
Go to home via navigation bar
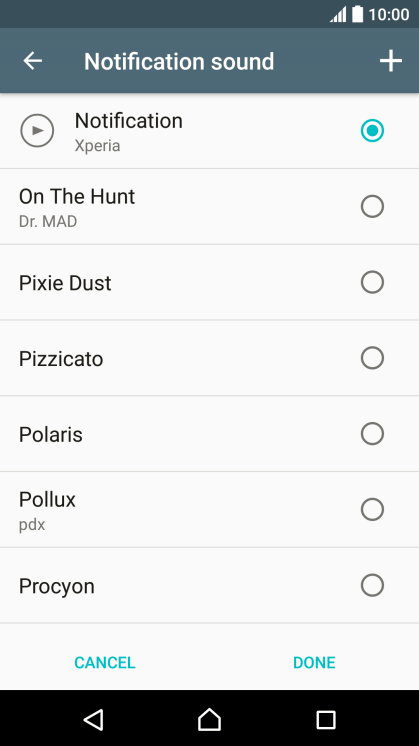[x=209, y=719]
